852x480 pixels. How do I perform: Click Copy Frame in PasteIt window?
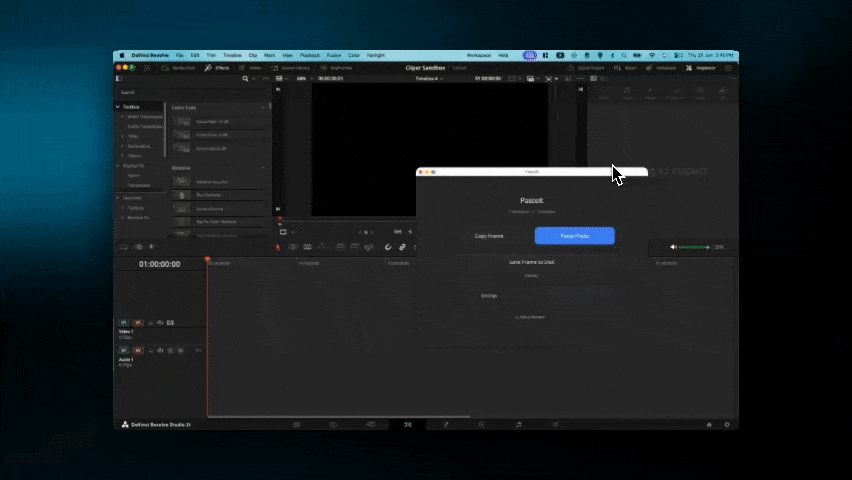[x=489, y=236]
